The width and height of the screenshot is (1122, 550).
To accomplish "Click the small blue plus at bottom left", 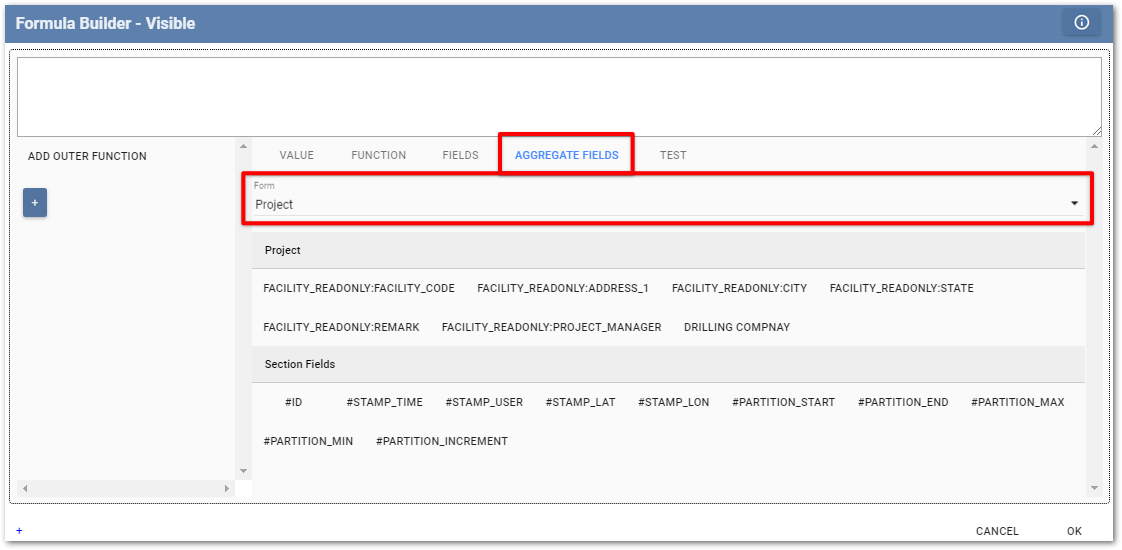I will click(19, 531).
